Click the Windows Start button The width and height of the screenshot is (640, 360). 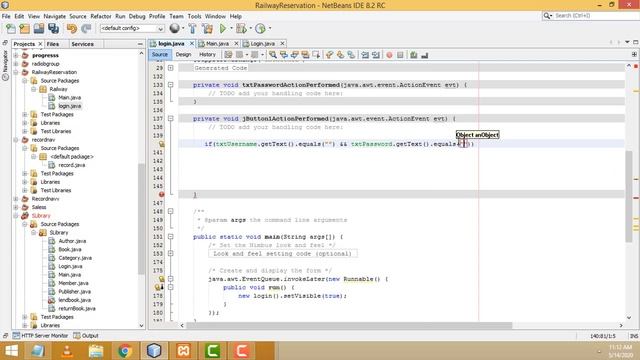[11, 351]
